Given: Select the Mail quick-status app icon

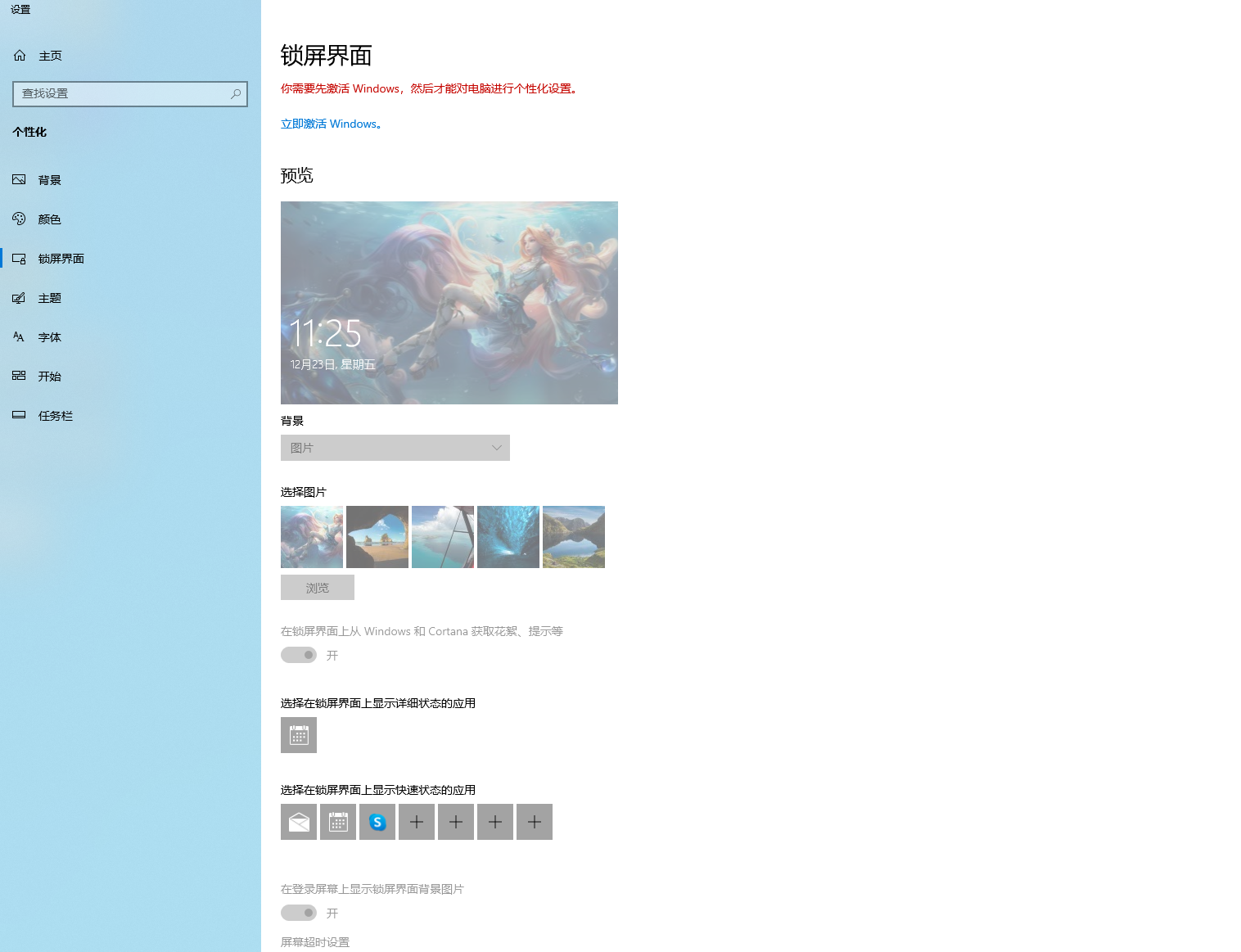Looking at the screenshot, I should [x=299, y=822].
